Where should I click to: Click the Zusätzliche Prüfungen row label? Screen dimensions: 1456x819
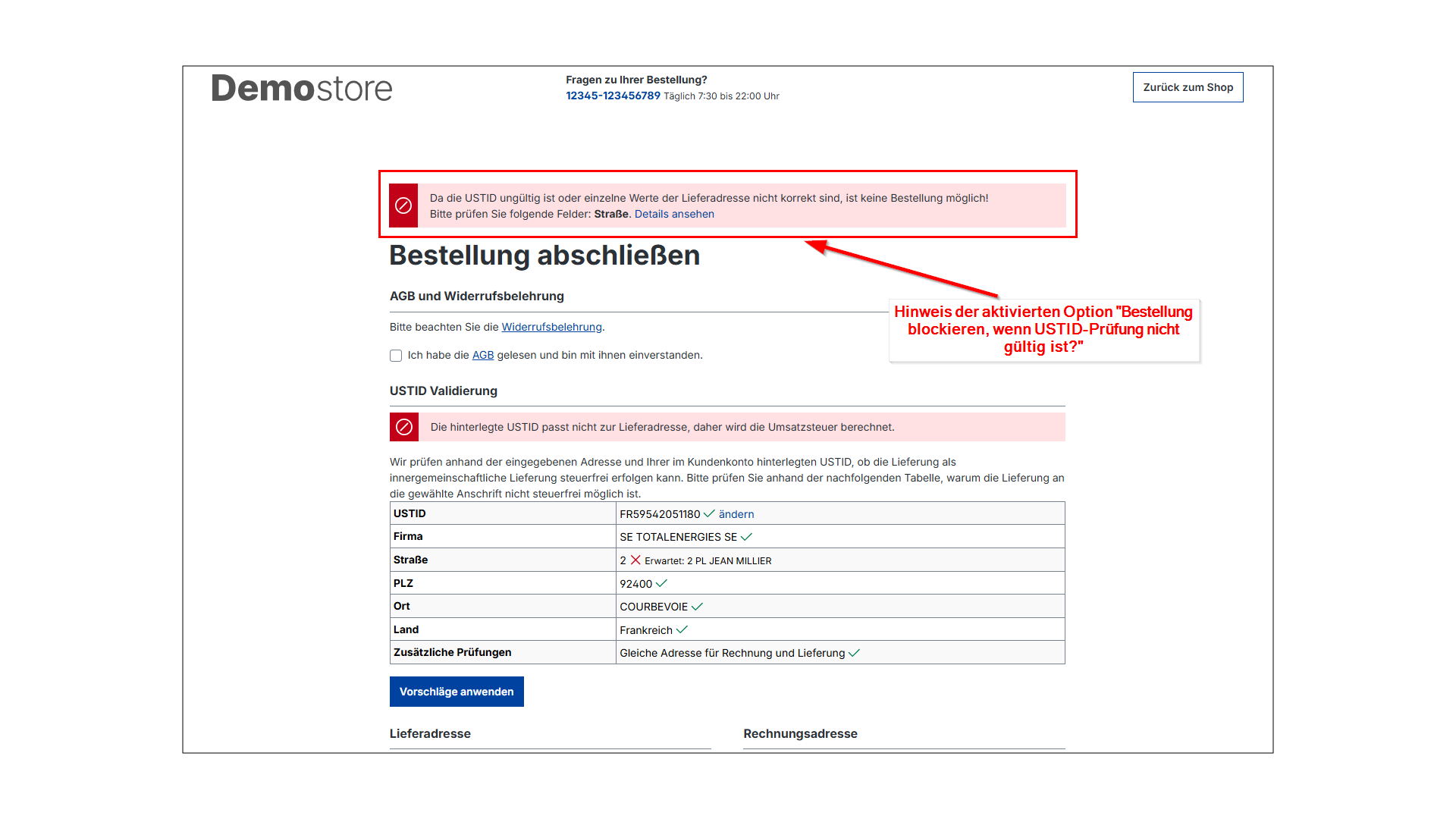pyautogui.click(x=452, y=652)
